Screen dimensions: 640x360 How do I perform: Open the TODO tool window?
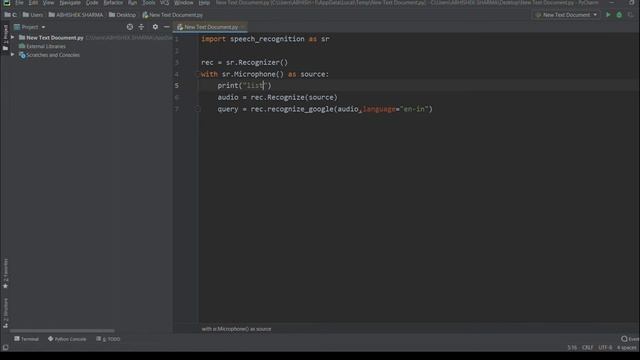(x=108, y=339)
